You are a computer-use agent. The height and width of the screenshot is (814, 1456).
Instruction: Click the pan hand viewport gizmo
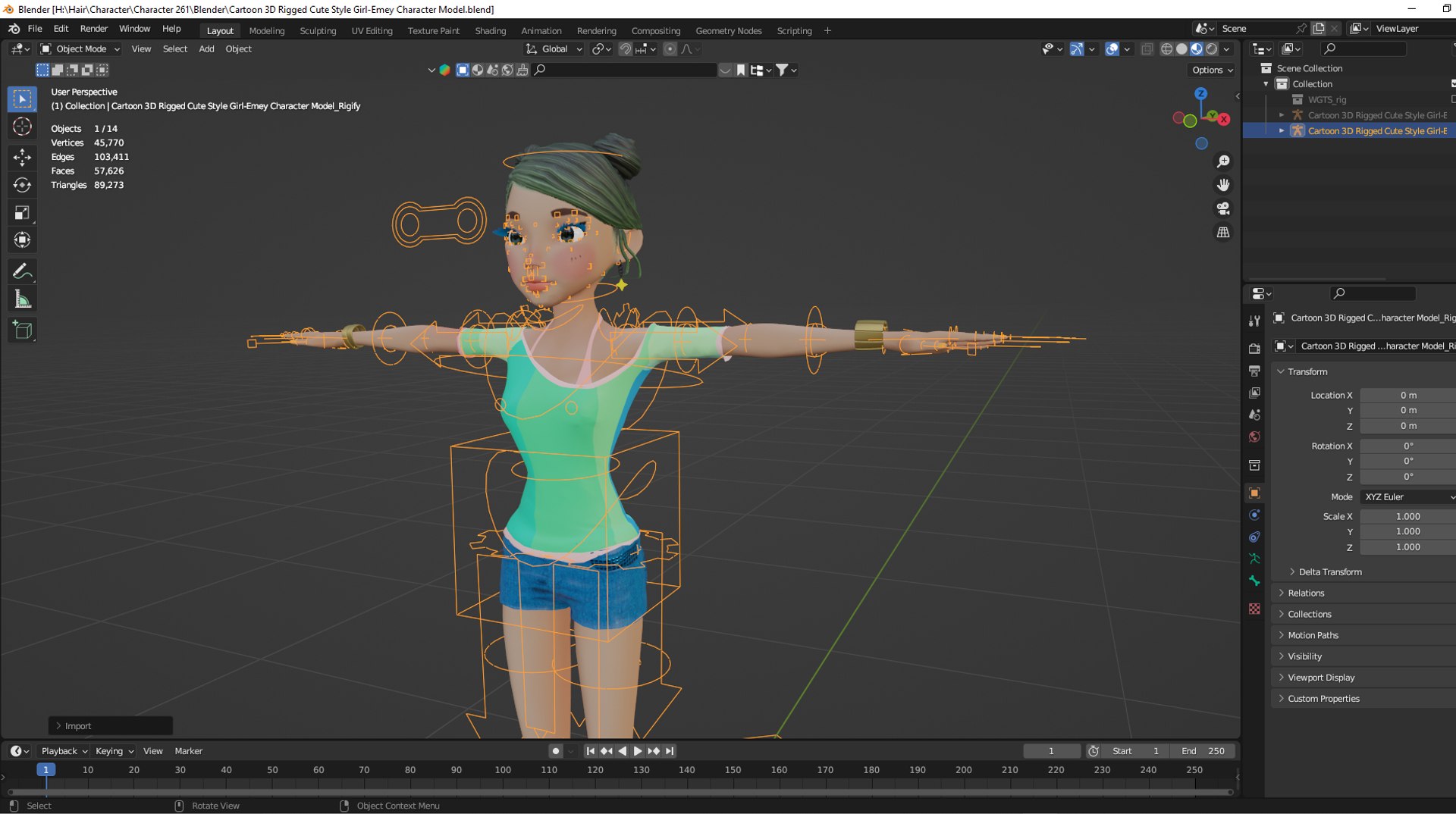coord(1223,185)
